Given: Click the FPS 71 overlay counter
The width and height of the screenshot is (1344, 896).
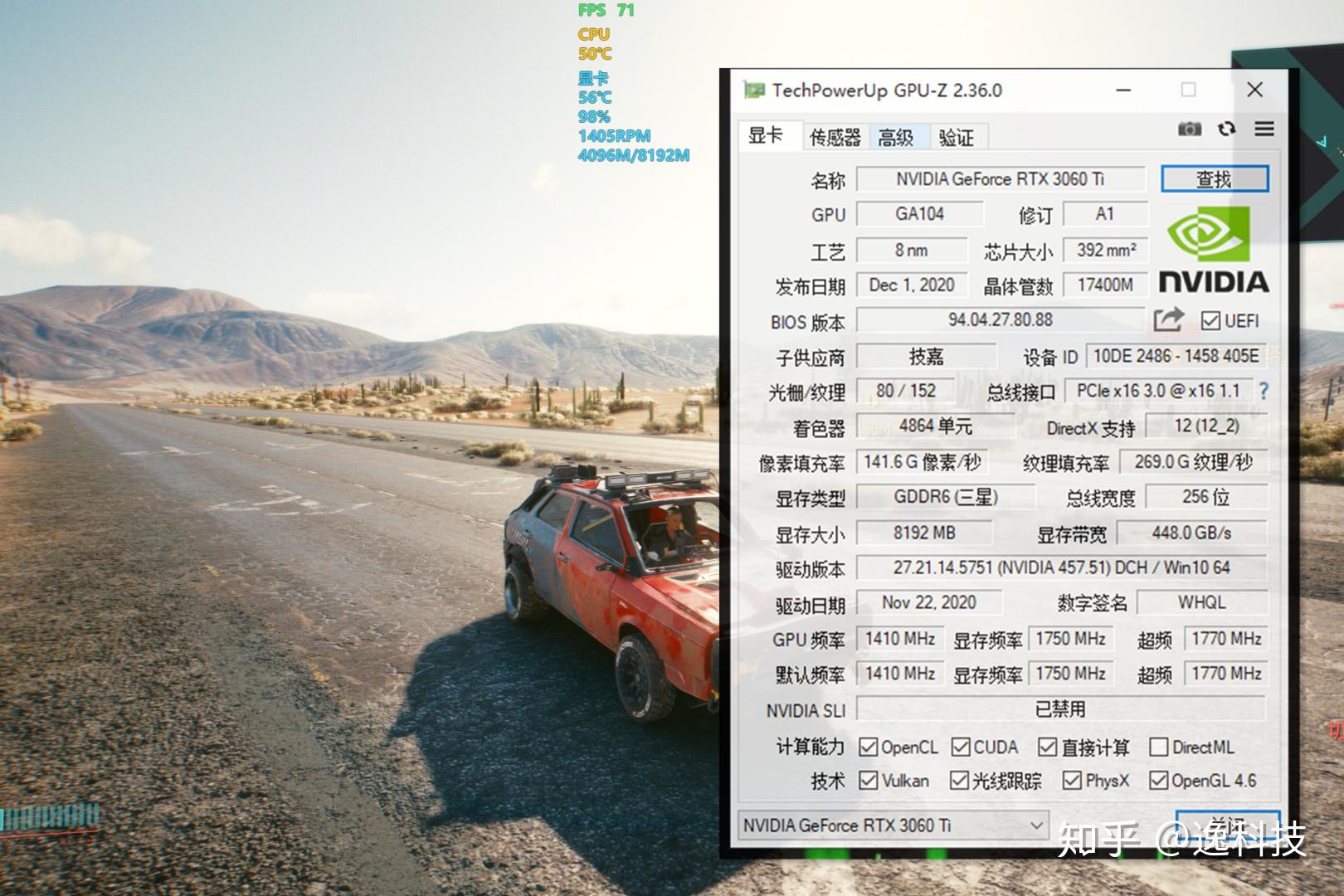Looking at the screenshot, I should pyautogui.click(x=606, y=10).
